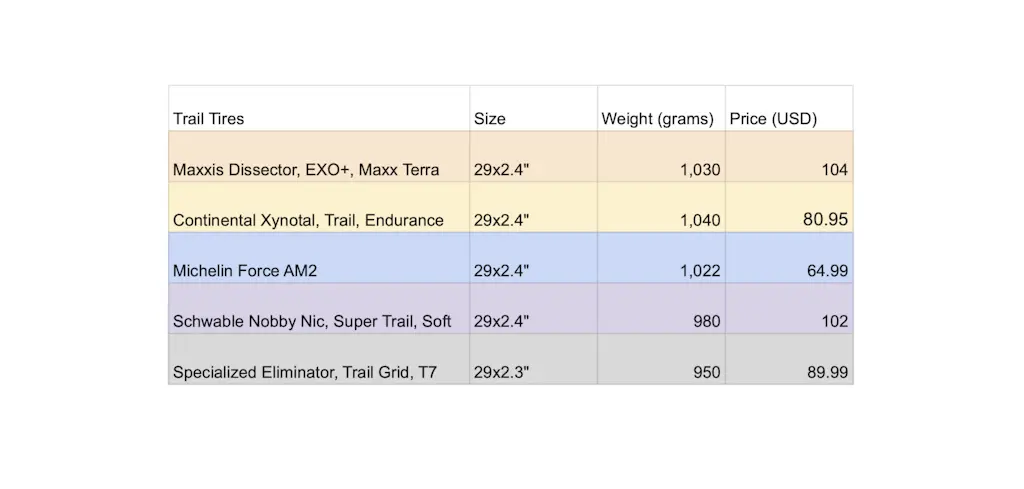1024x489 pixels.
Task: Select the Schwable price value 102
Action: coord(834,321)
